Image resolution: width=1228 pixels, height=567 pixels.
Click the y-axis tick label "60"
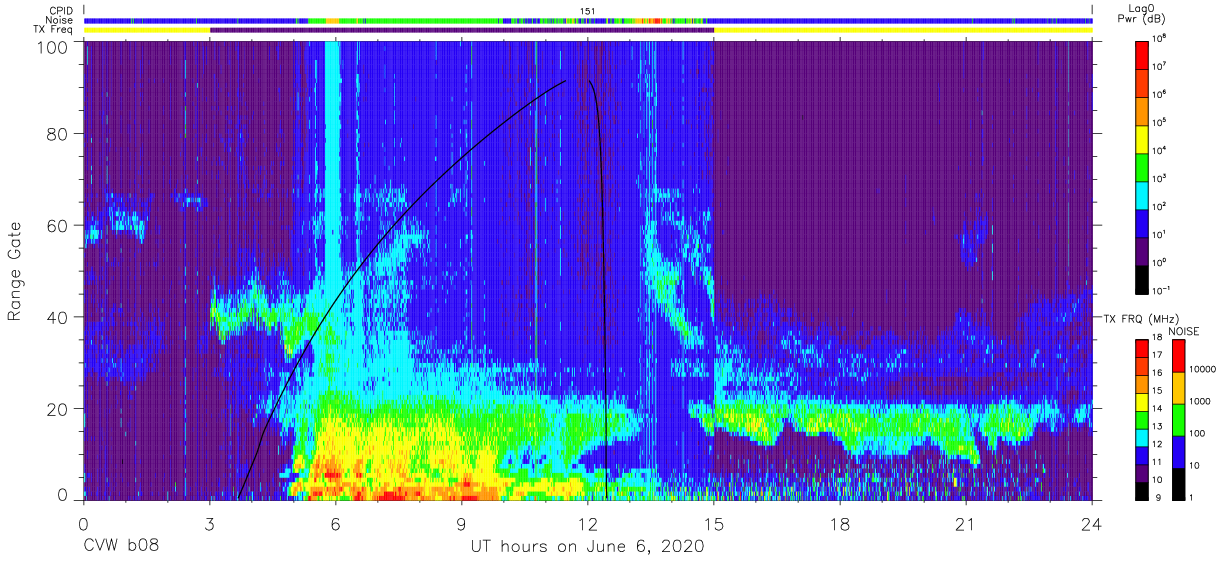(x=58, y=225)
